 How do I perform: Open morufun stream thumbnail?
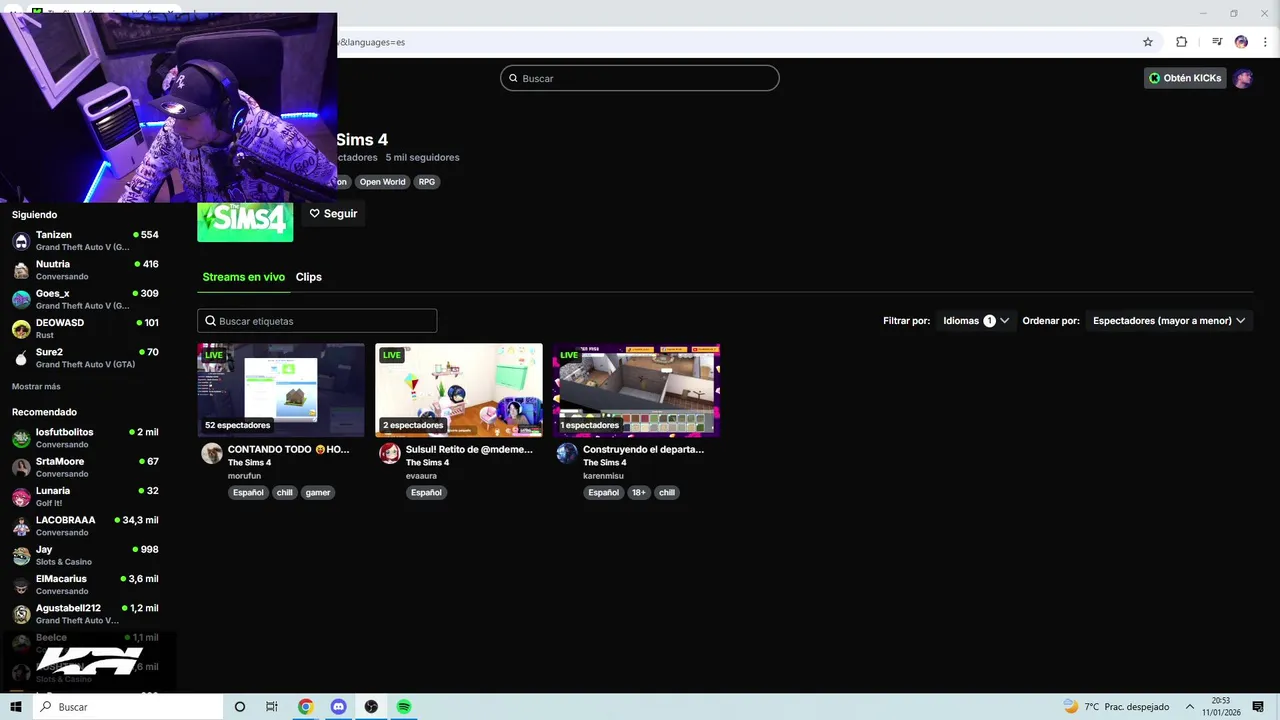pos(281,390)
